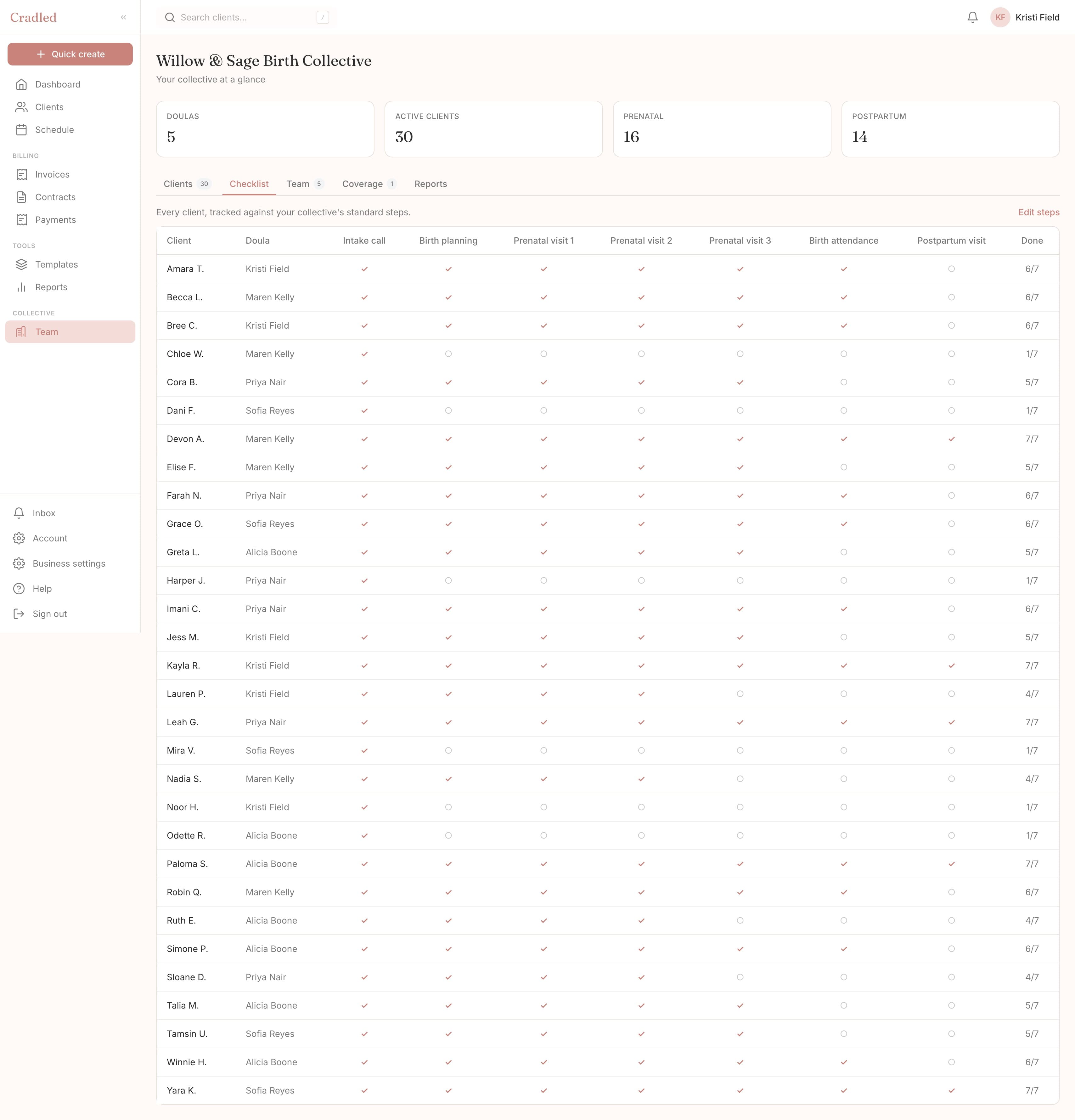Collapse the sidebar with the double-chevron icon

(x=123, y=17)
